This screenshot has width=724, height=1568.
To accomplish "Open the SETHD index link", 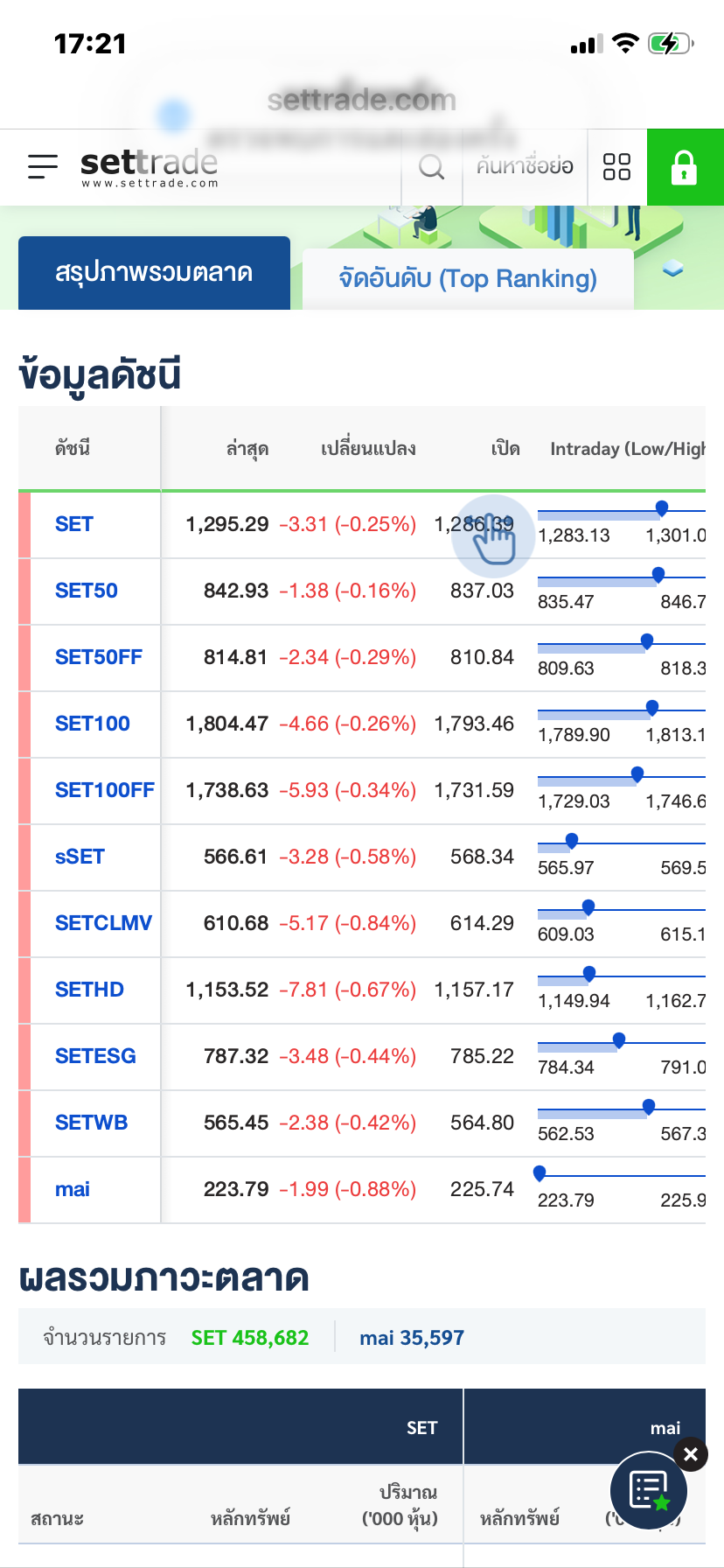I will point(89,990).
